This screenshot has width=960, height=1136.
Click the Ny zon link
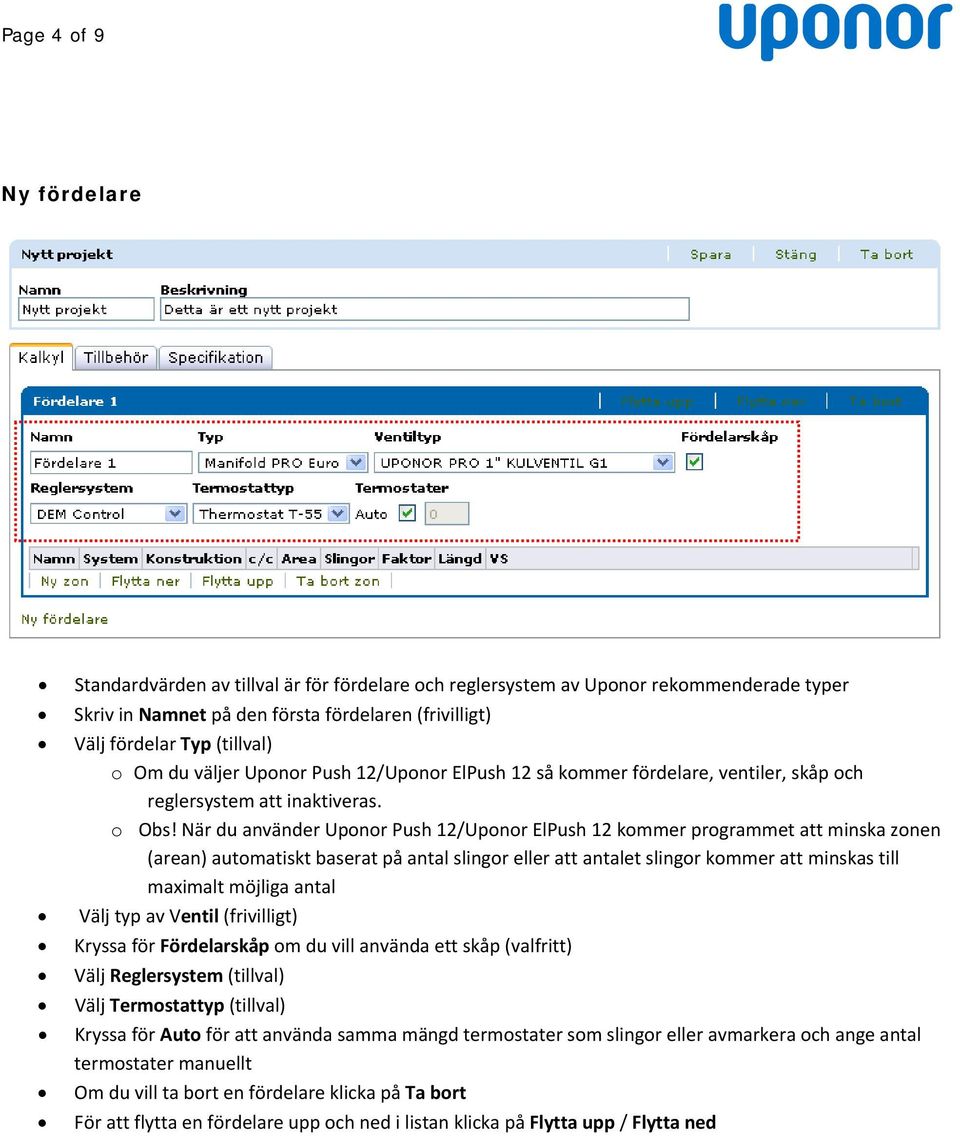tap(64, 581)
